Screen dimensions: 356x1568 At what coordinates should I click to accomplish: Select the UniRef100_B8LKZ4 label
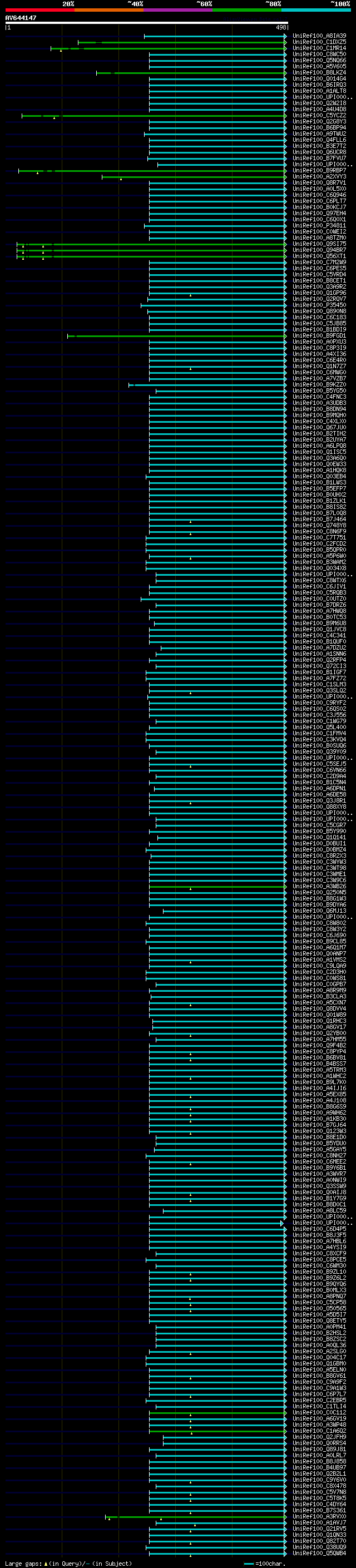point(319,73)
